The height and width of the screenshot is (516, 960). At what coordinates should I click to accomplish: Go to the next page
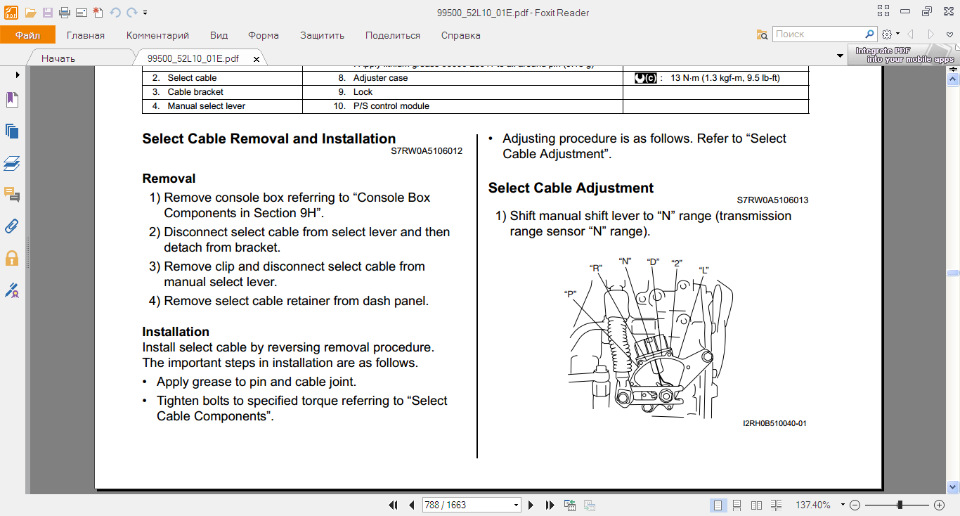(531, 505)
